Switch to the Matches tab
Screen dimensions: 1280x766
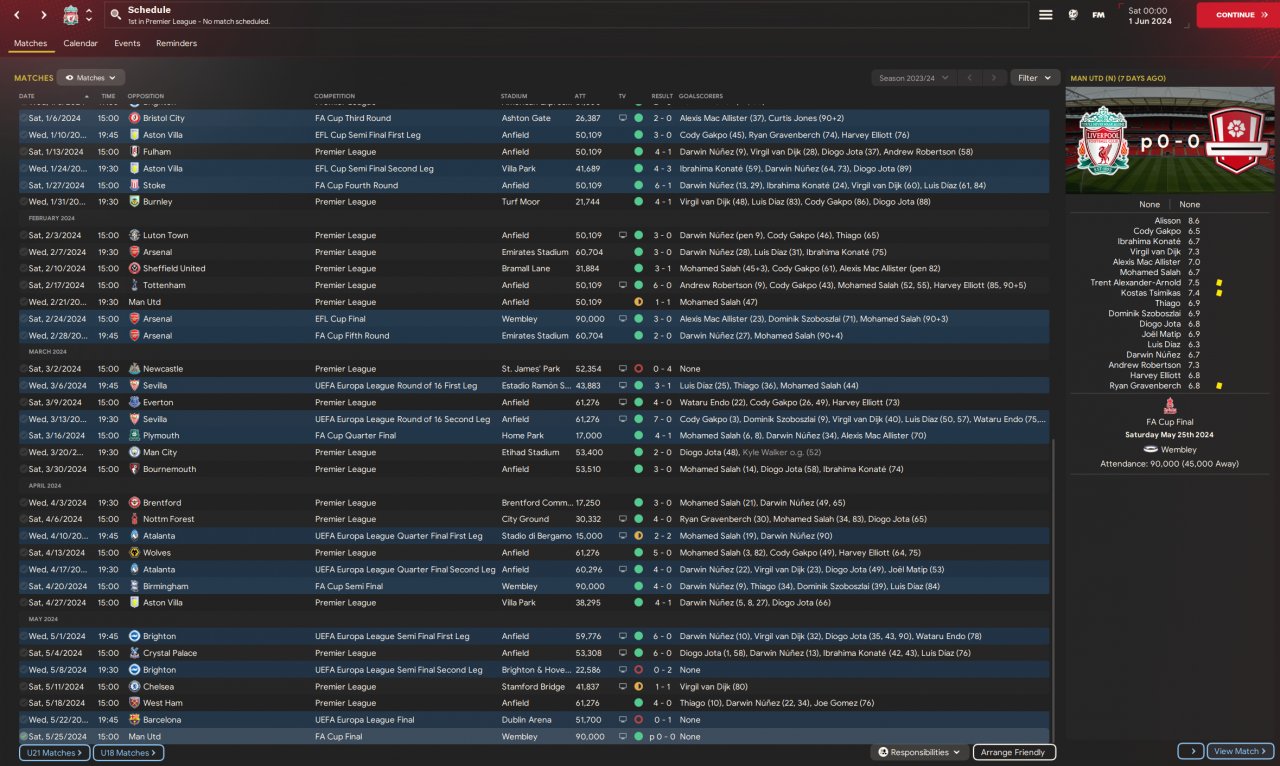(30, 44)
